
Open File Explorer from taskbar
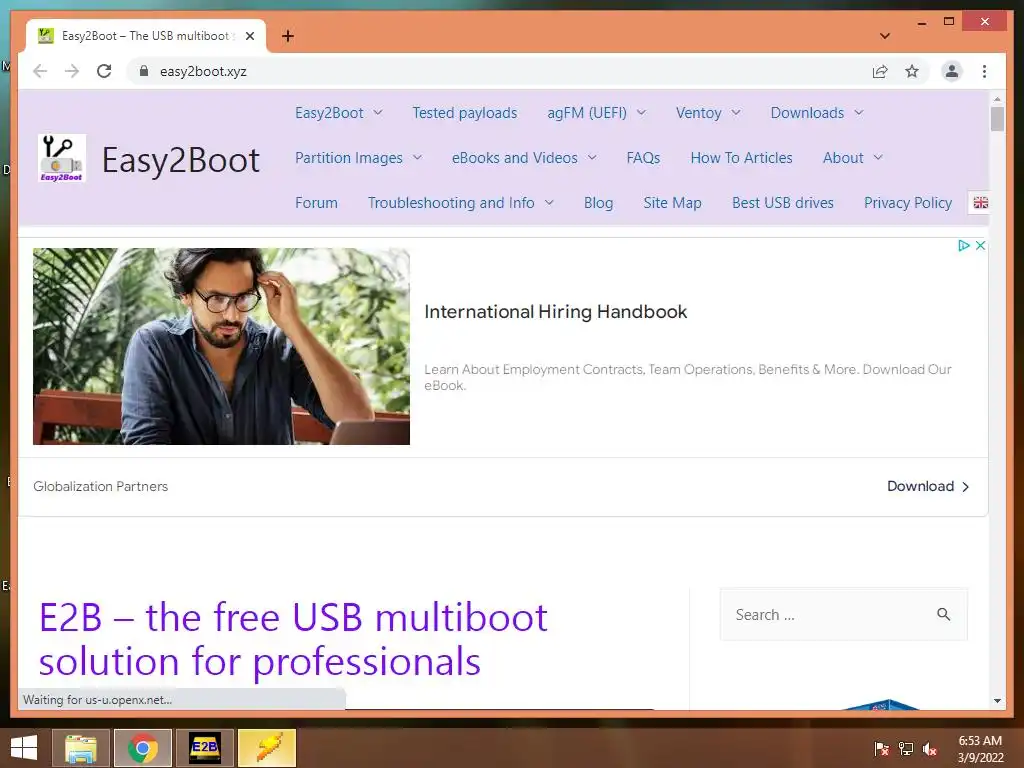click(81, 748)
